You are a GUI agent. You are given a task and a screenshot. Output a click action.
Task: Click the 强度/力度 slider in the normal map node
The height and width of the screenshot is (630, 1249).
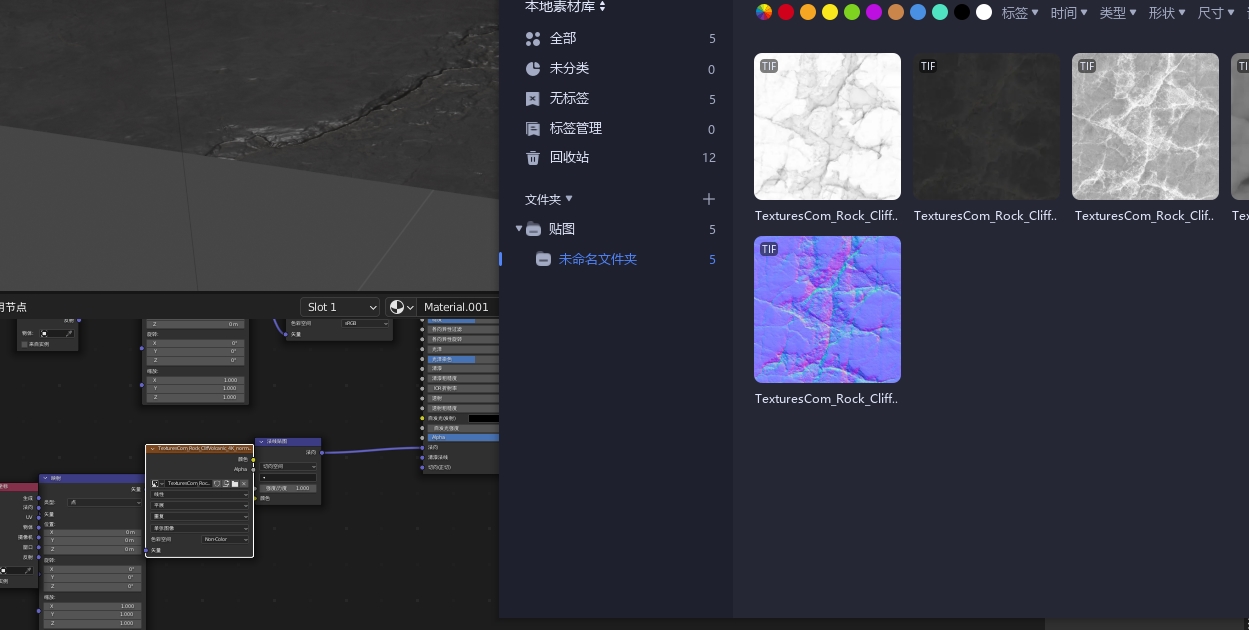[288, 488]
